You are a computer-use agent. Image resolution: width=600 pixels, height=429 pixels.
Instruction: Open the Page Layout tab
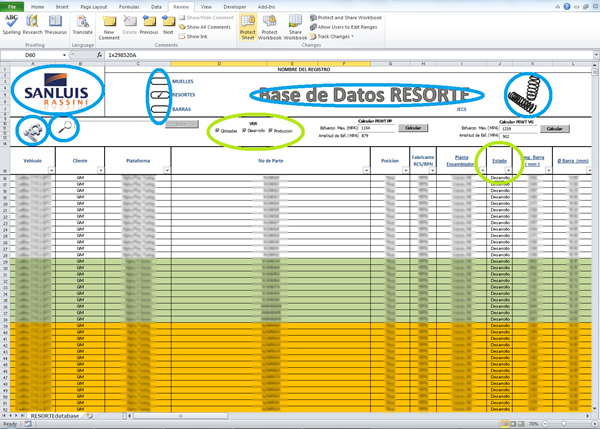[x=94, y=7]
